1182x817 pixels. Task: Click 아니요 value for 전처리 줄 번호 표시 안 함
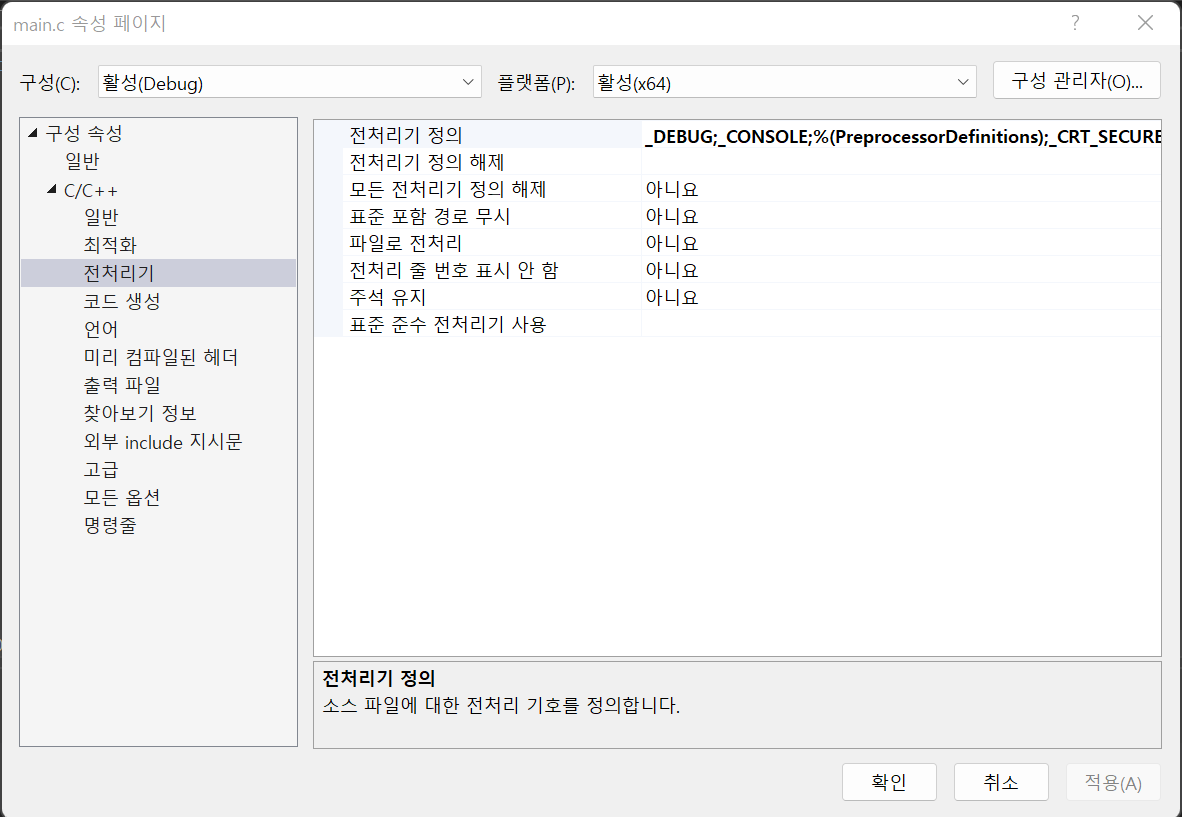tap(672, 270)
